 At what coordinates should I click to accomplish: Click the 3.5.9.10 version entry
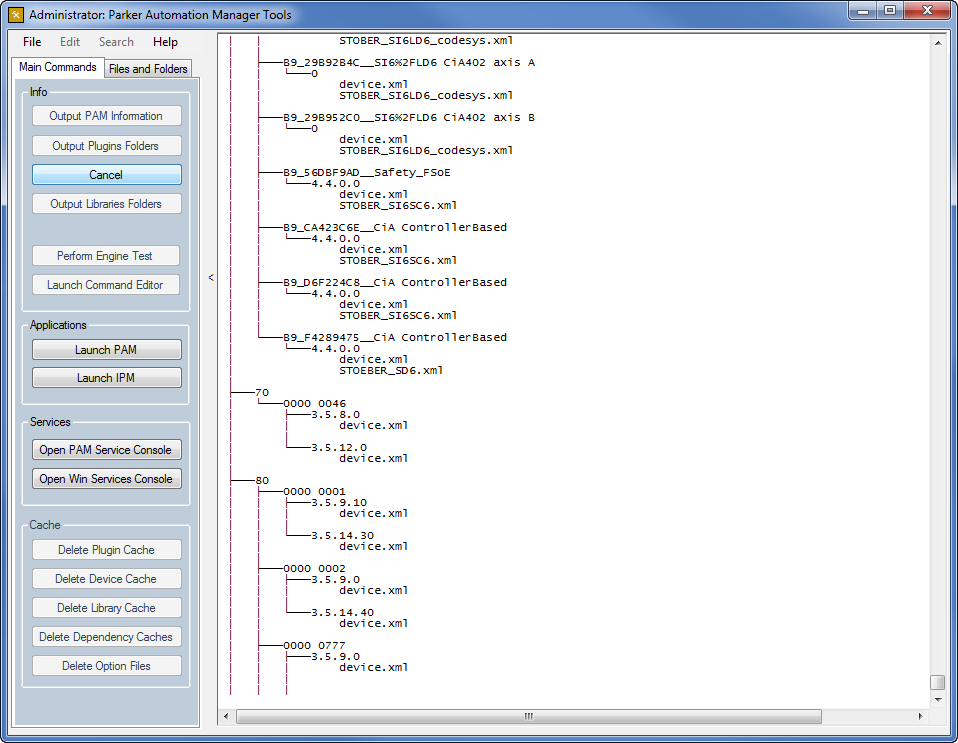339,502
